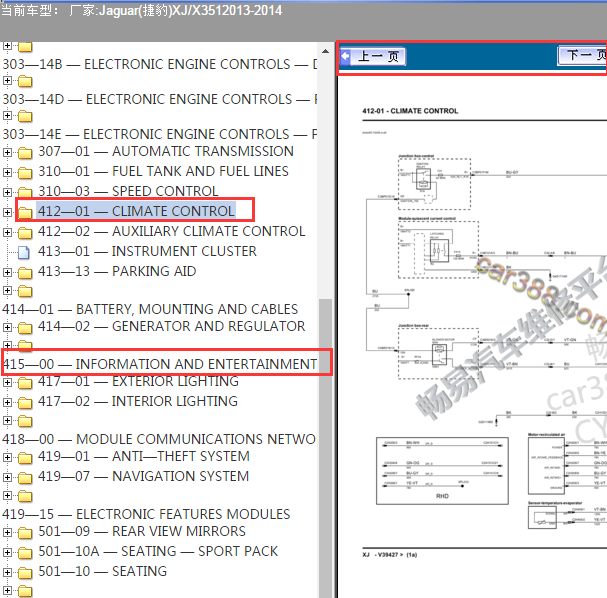607x598 pixels.
Task: Open folder icon above 414—01 Battery entry
Action: pos(25,291)
